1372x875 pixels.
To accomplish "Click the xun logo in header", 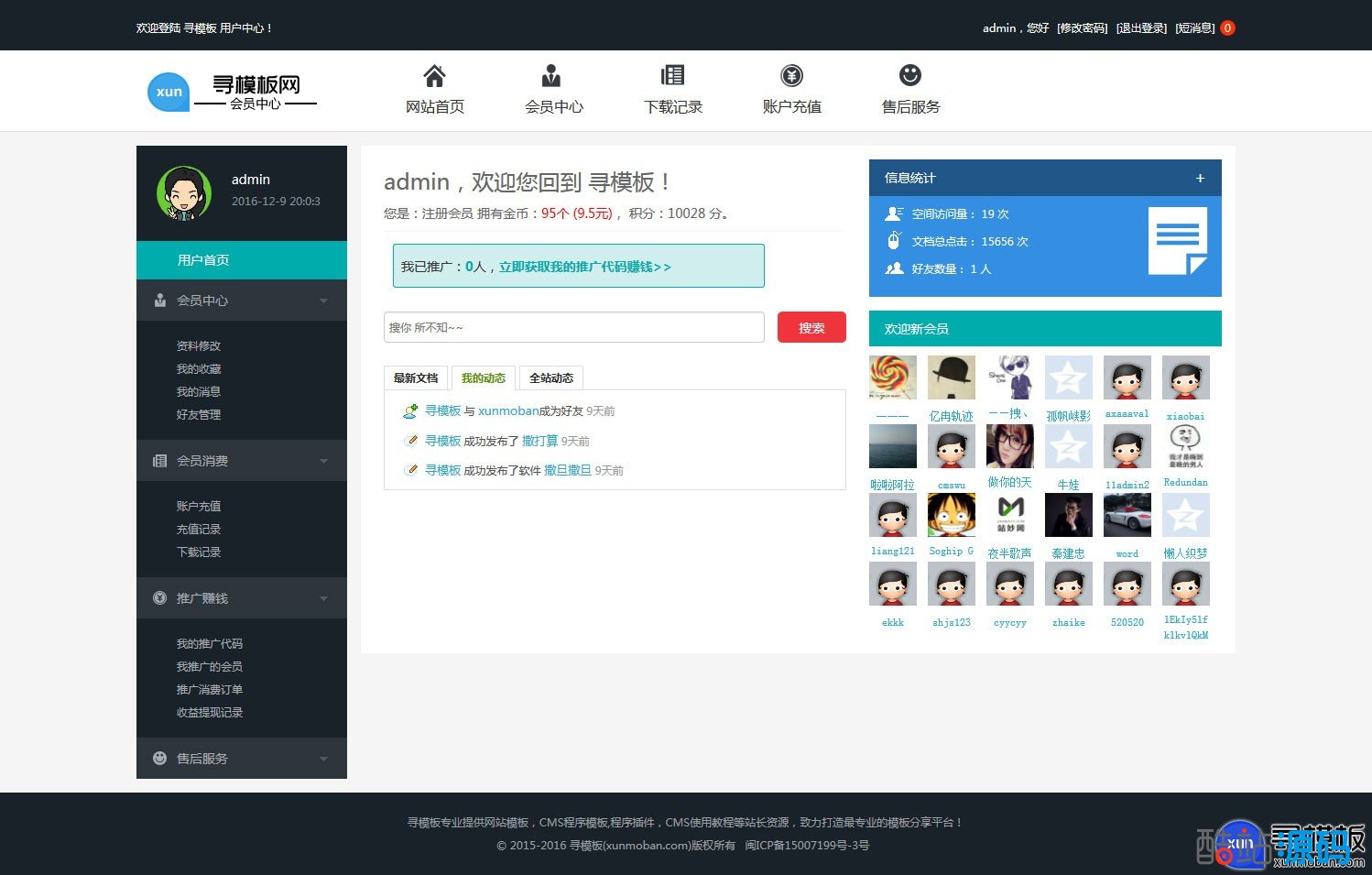I will point(169,92).
